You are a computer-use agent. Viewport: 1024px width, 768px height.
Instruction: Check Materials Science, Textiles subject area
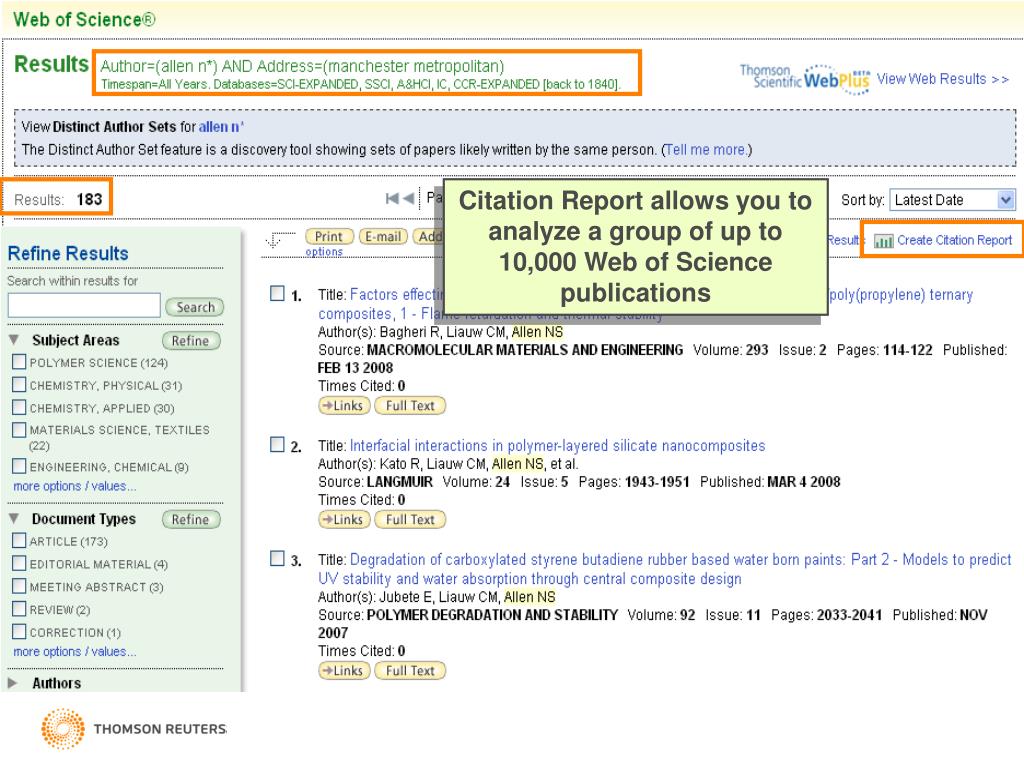point(19,430)
